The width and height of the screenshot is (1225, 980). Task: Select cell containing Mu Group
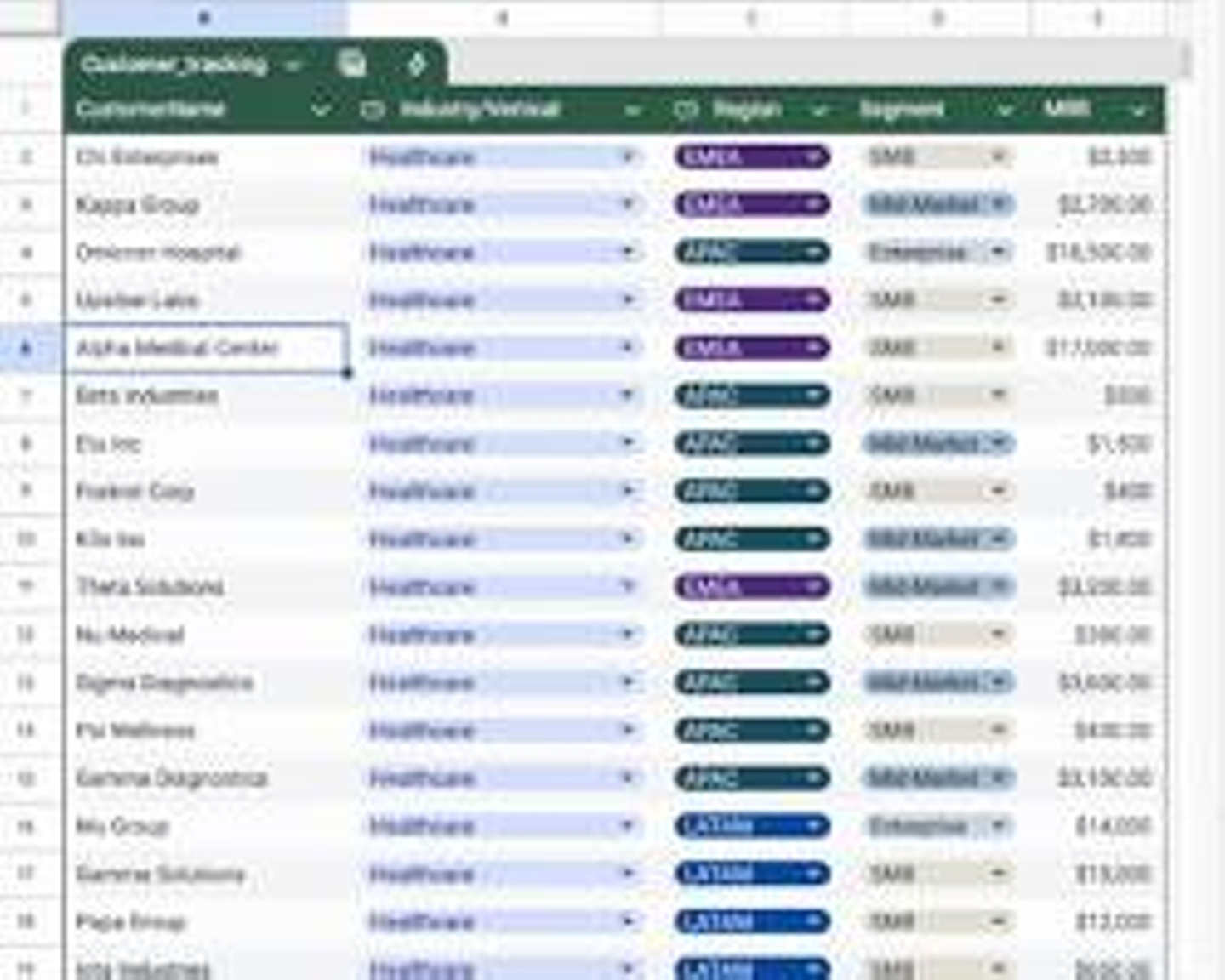pyautogui.click(x=206, y=826)
